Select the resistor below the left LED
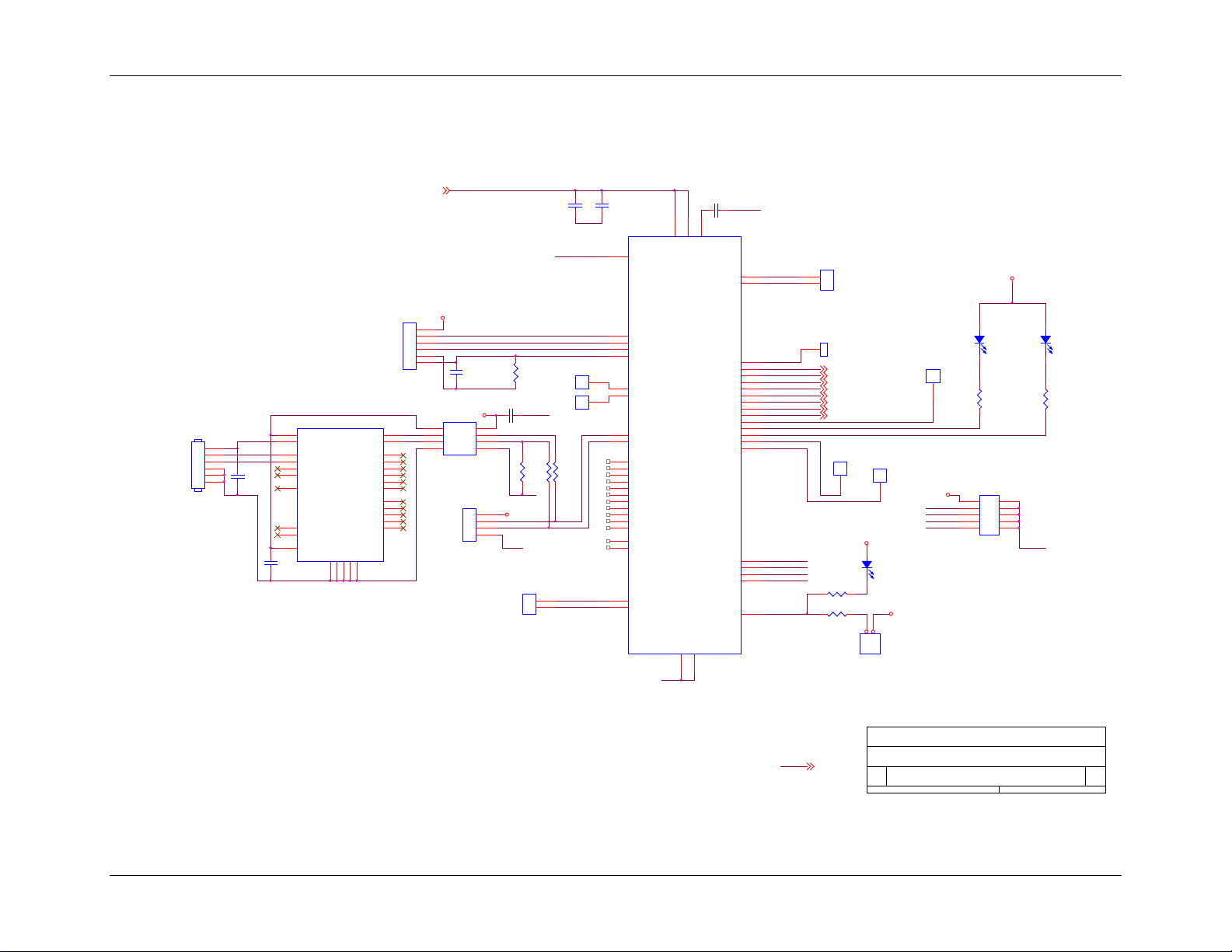Image resolution: width=1232 pixels, height=952 pixels. pyautogui.click(x=979, y=399)
